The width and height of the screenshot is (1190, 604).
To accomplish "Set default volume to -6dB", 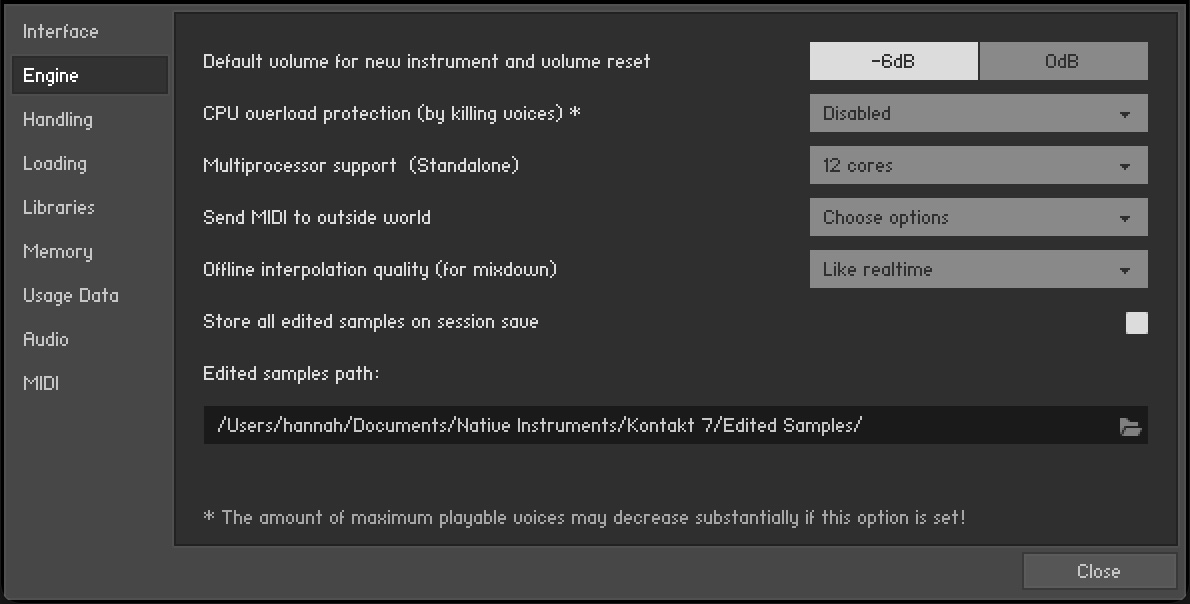I will coord(893,61).
